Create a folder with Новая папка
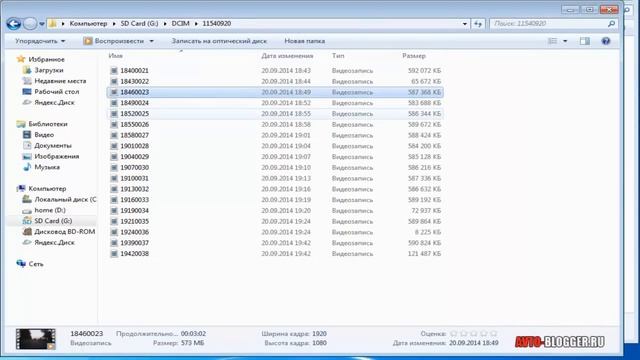 [x=304, y=41]
